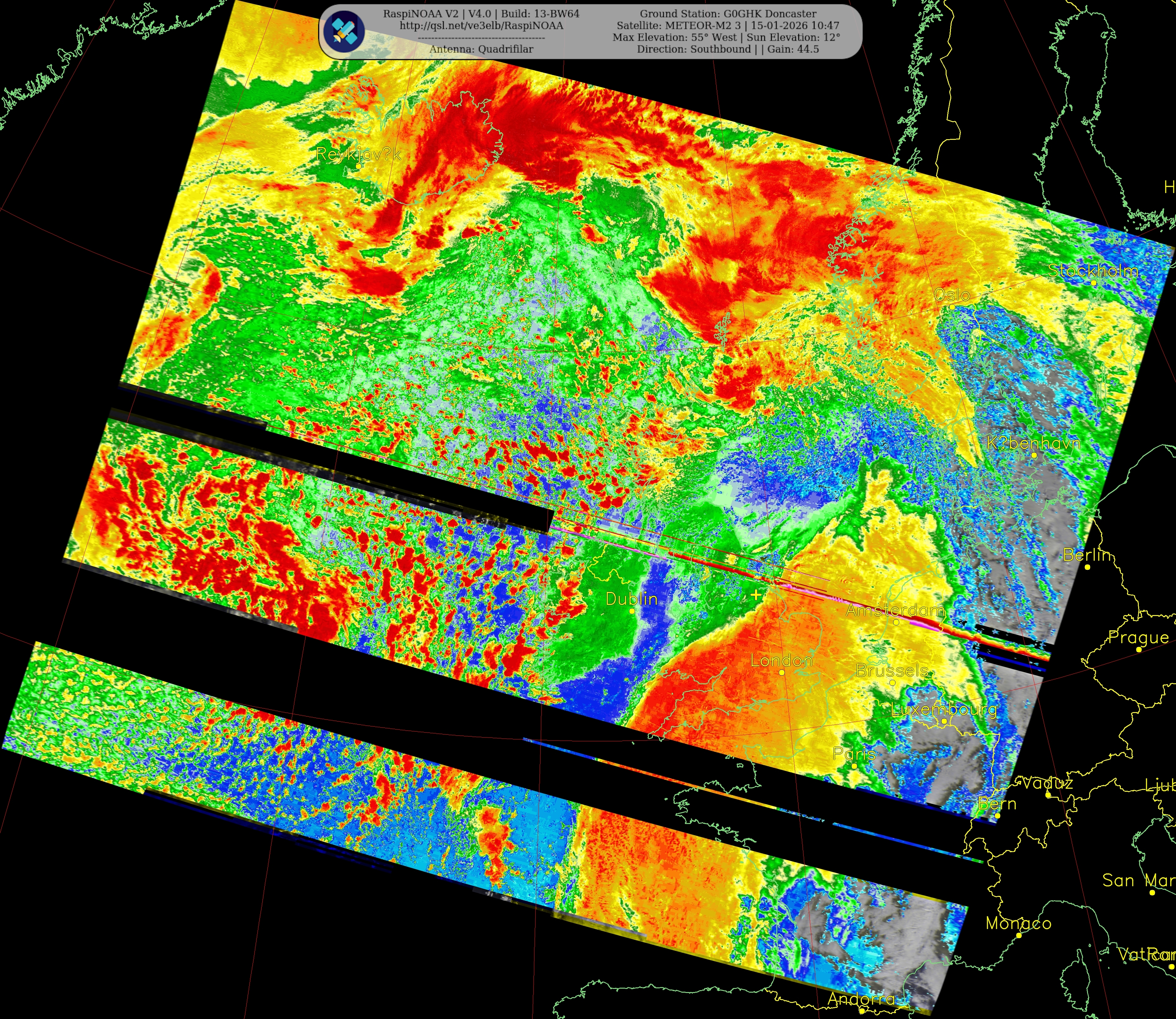
Task: Click the Berlin city marker dot
Action: pos(1087,567)
